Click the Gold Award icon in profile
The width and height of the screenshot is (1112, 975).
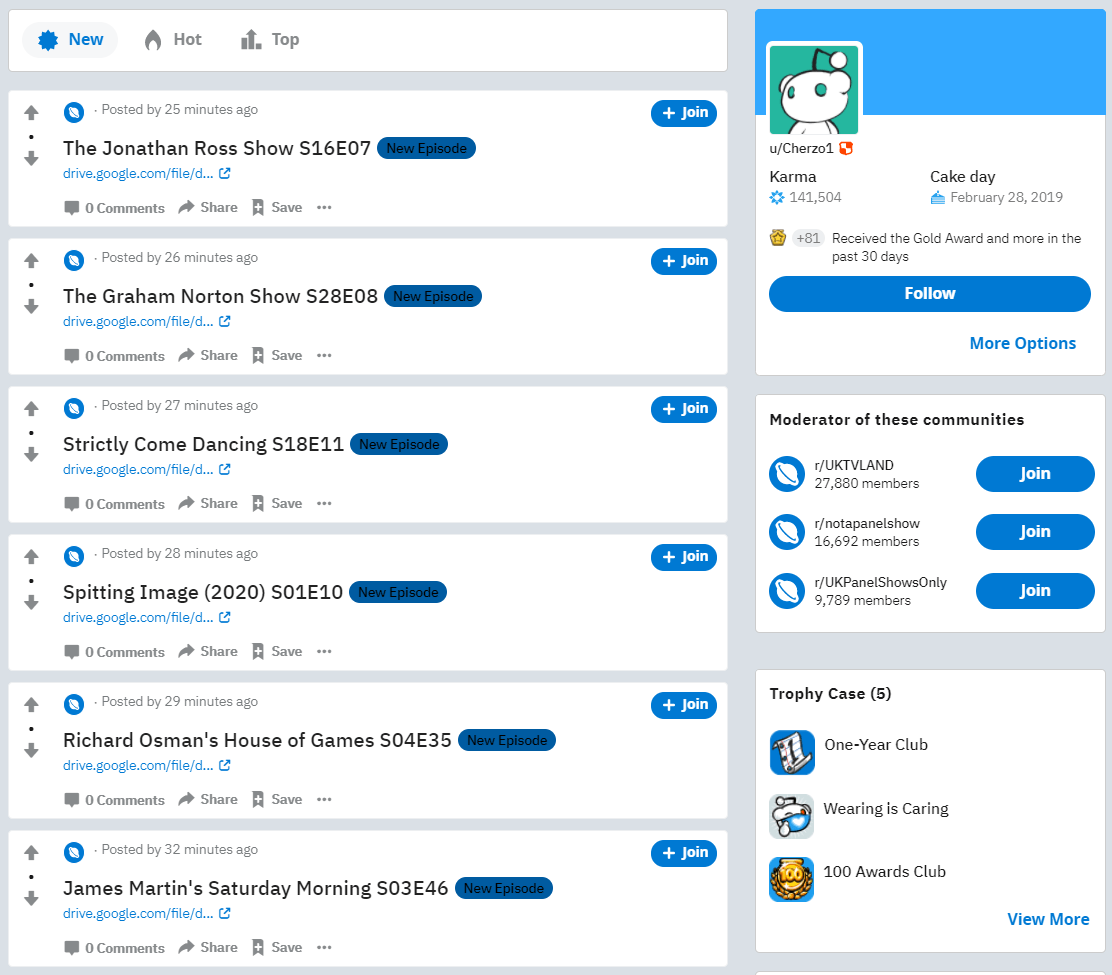click(778, 238)
